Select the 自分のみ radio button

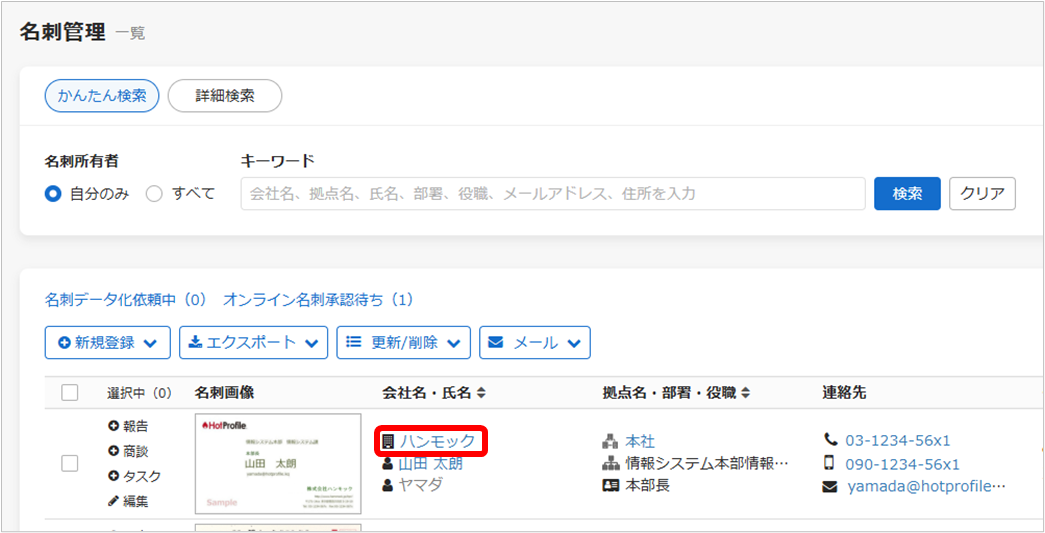(x=54, y=194)
